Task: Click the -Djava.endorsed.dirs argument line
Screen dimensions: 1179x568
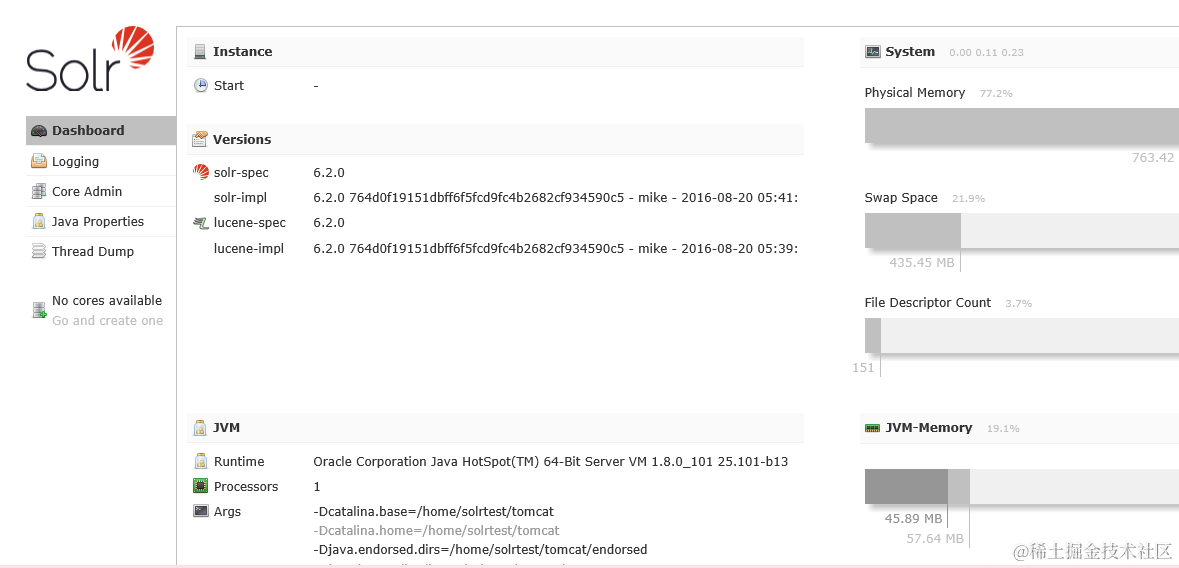Action: coord(480,549)
